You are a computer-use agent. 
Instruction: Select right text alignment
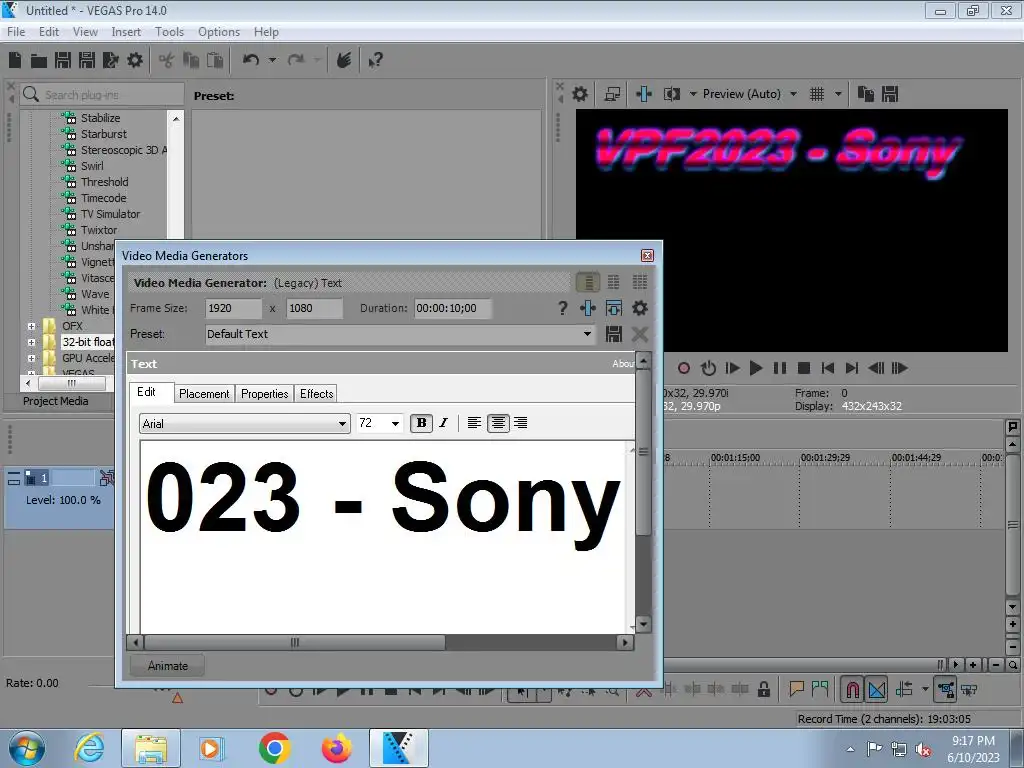(520, 423)
